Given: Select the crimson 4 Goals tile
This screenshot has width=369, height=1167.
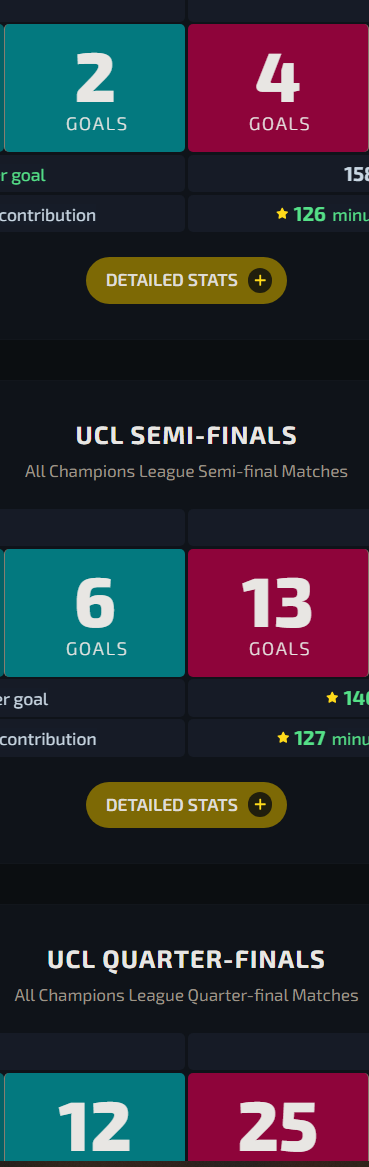Looking at the screenshot, I should click(278, 88).
